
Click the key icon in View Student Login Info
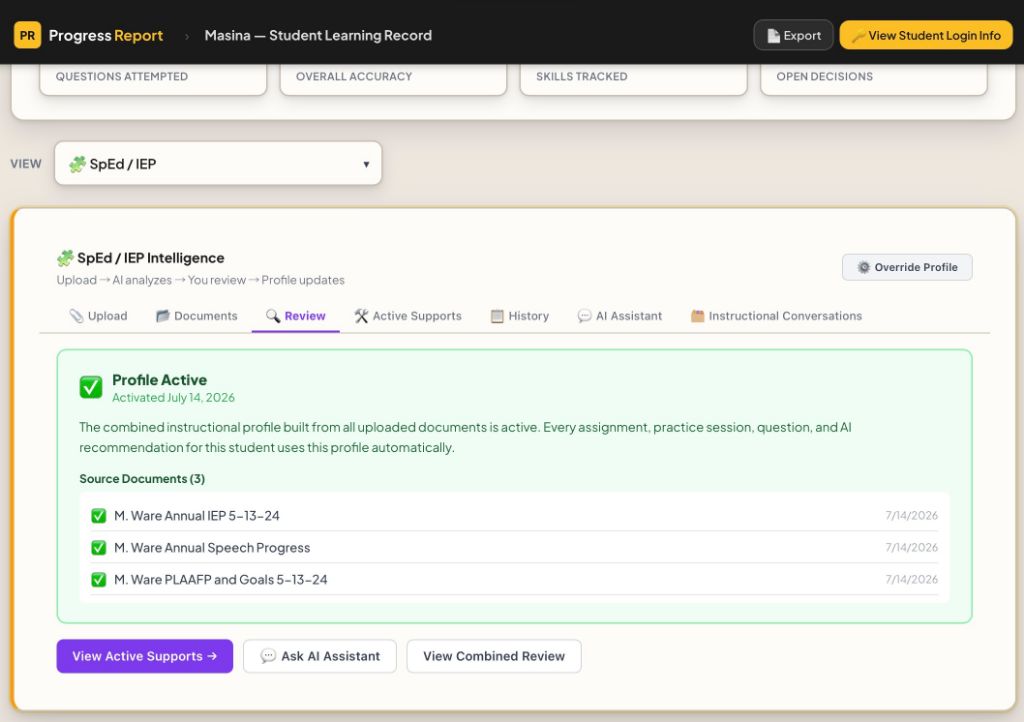click(x=858, y=36)
